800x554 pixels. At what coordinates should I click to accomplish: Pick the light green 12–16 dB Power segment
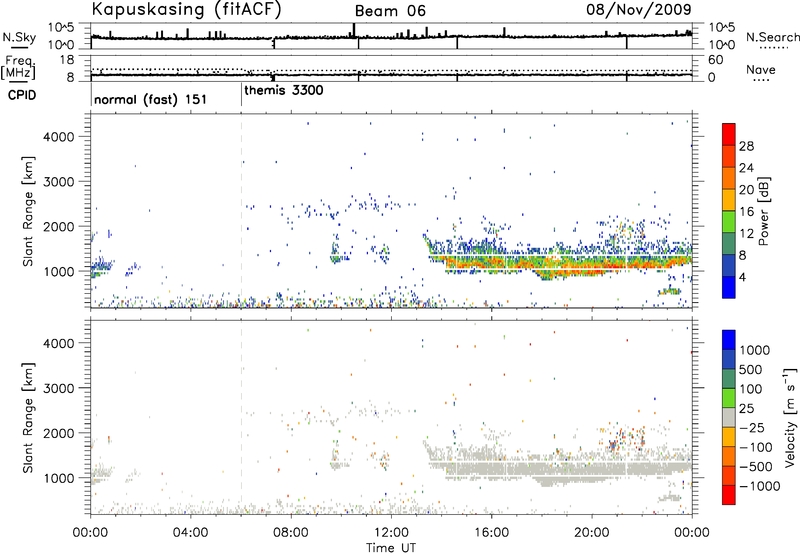click(729, 222)
